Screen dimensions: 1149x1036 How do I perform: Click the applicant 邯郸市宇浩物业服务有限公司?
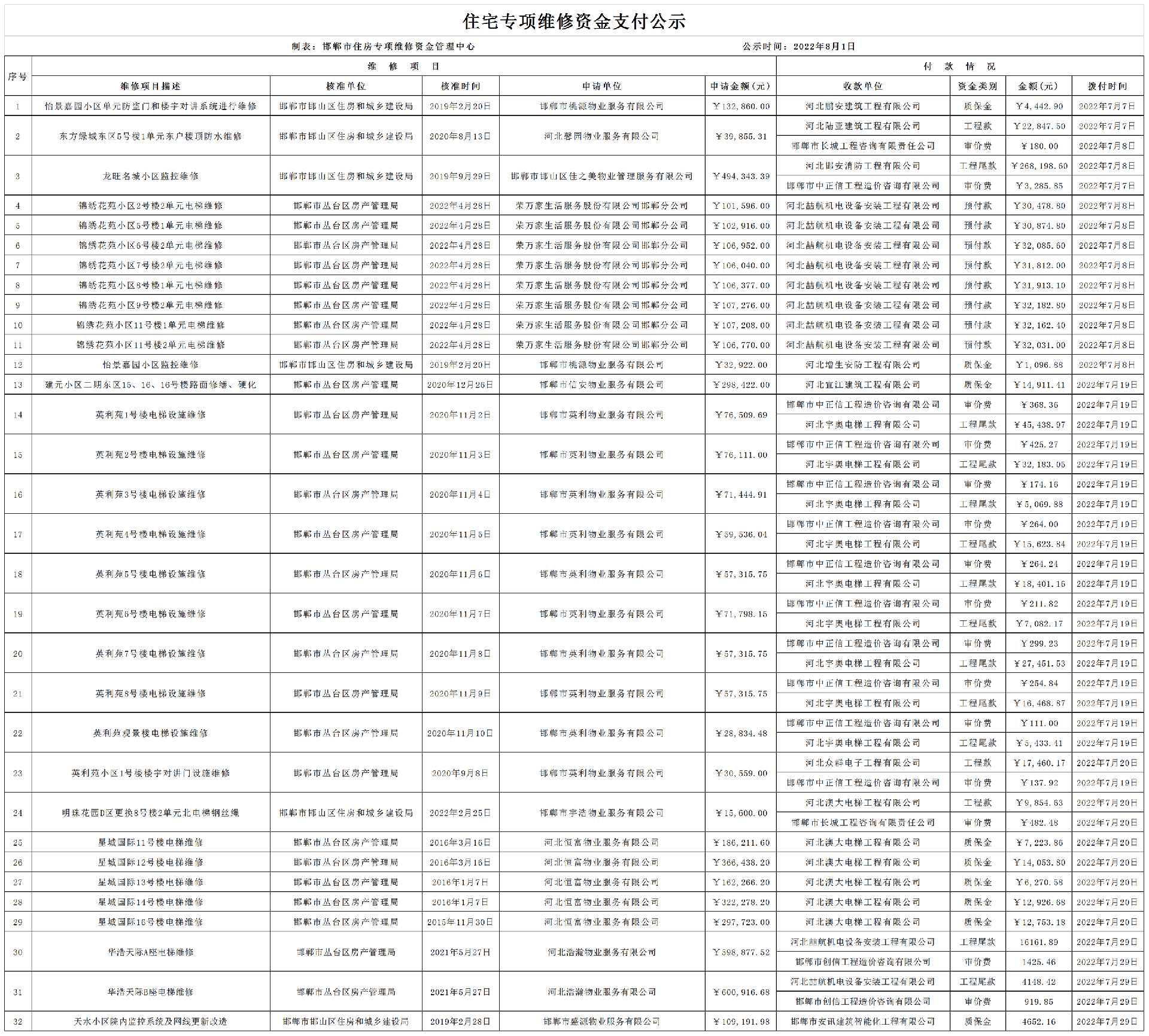[x=601, y=812]
